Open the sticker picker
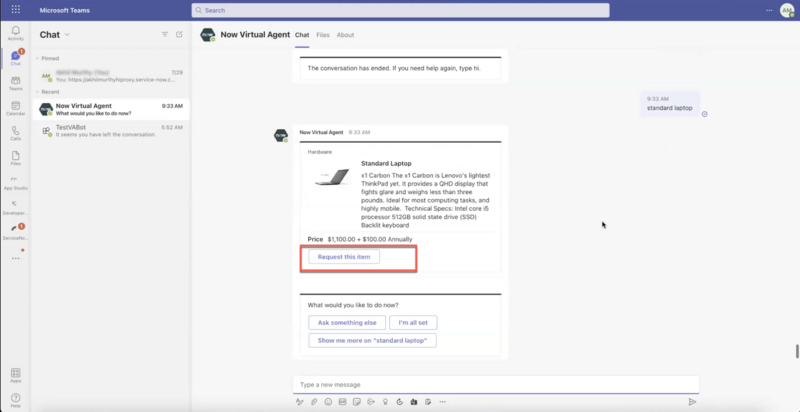Image resolution: width=800 pixels, height=412 pixels. tap(357, 402)
